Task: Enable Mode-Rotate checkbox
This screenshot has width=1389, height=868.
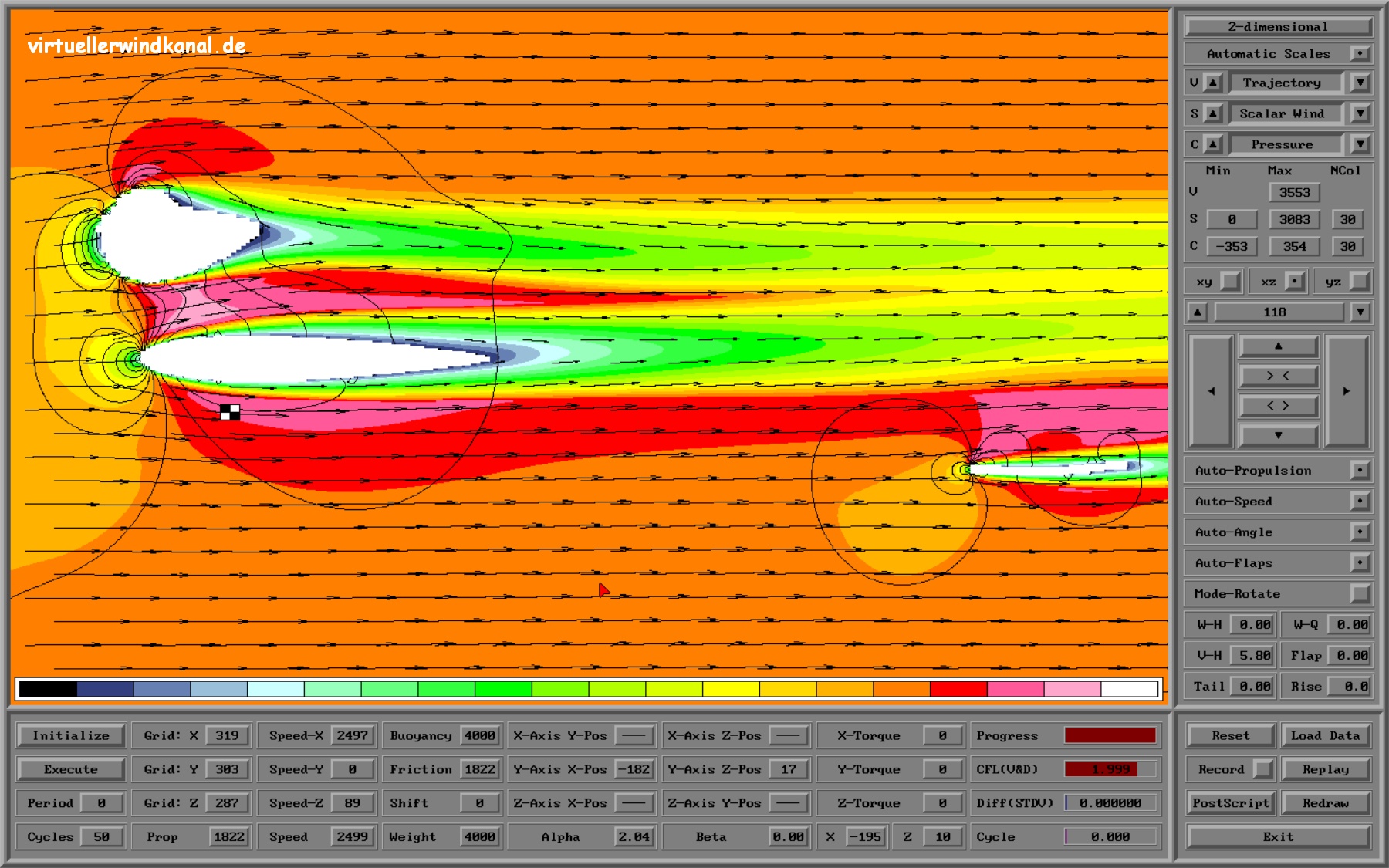Action: coord(1360,594)
